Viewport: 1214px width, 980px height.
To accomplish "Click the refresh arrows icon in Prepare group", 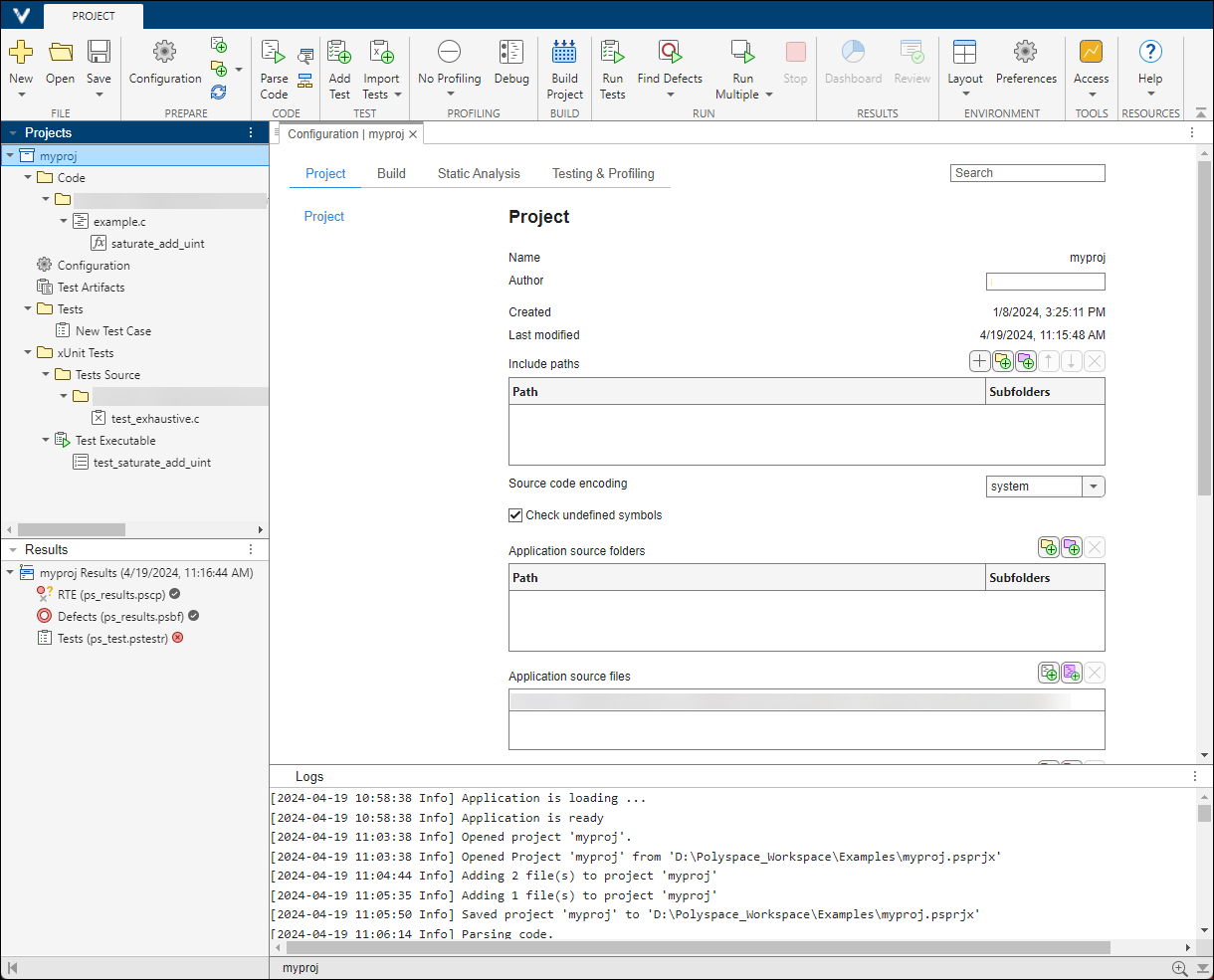I will click(x=219, y=92).
